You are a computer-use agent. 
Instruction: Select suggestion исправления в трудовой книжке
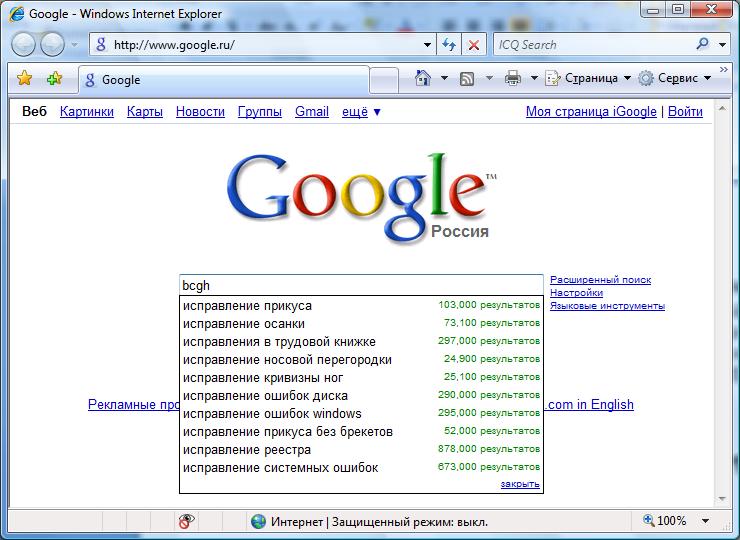(362, 341)
